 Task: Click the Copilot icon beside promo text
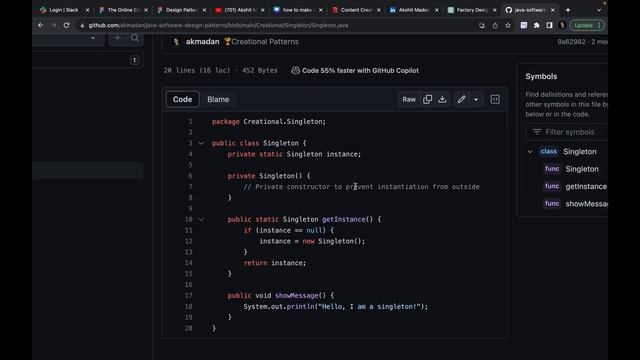(x=296, y=71)
